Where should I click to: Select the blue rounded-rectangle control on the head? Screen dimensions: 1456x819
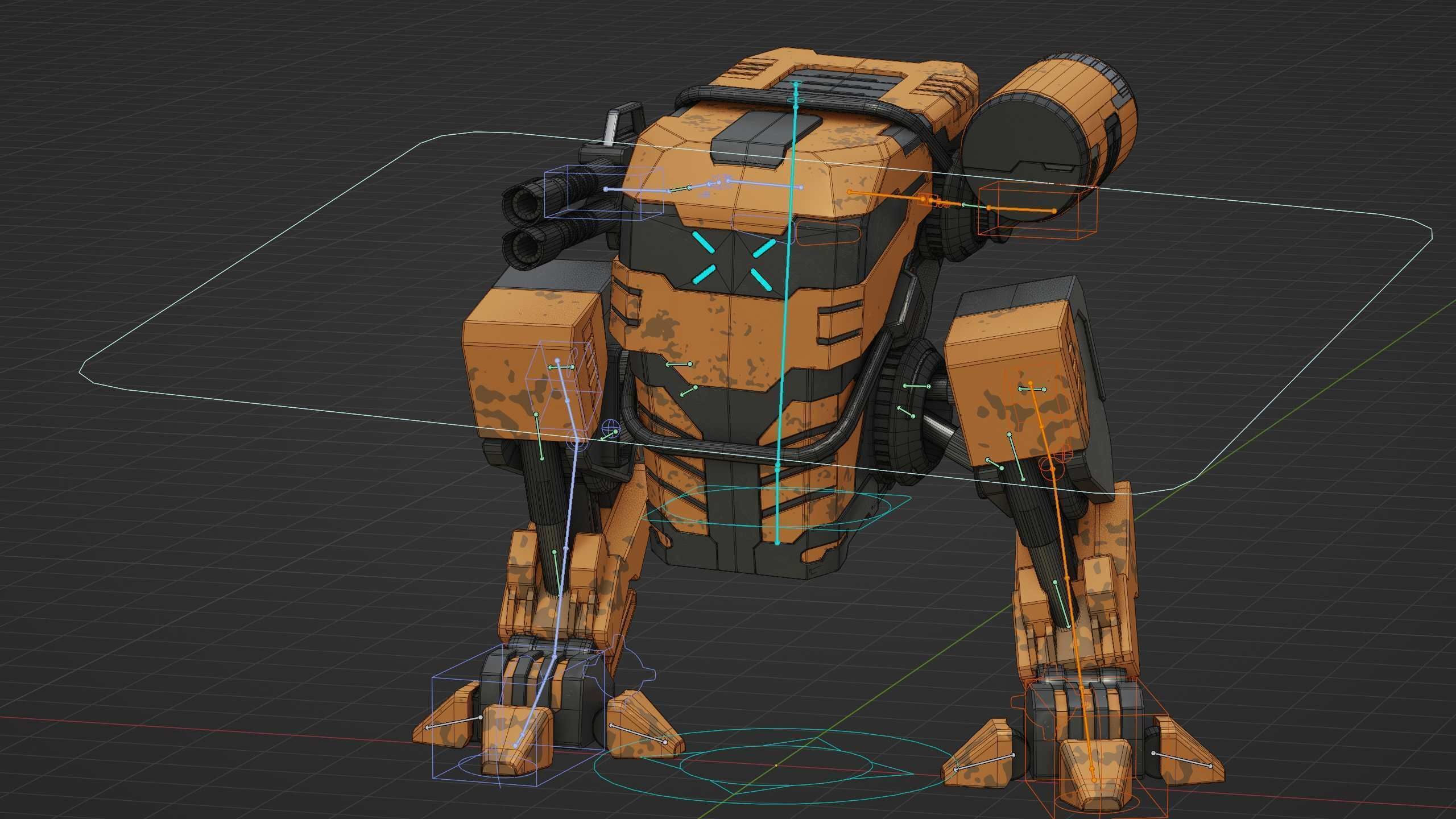tap(762, 230)
